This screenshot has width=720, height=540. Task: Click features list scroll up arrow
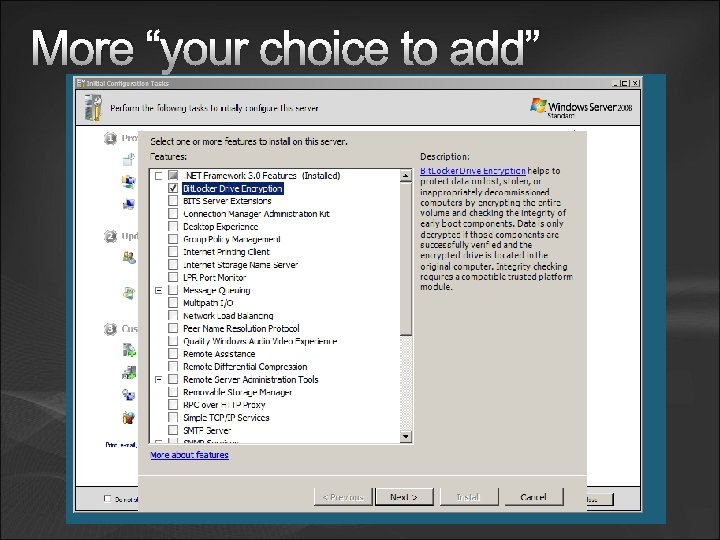[405, 176]
